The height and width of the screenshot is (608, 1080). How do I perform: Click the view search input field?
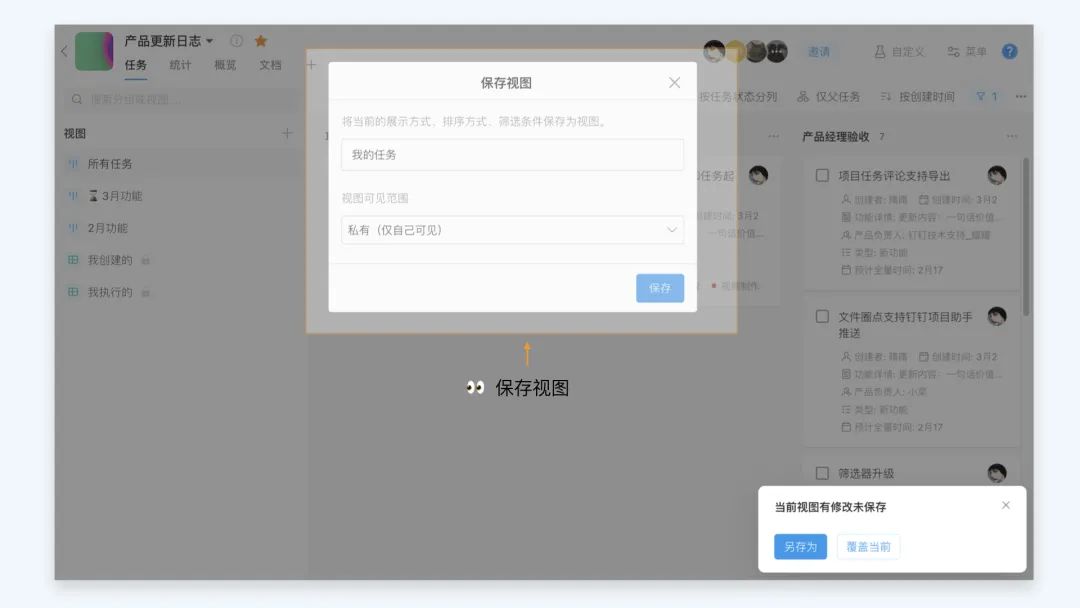pyautogui.click(x=180, y=99)
